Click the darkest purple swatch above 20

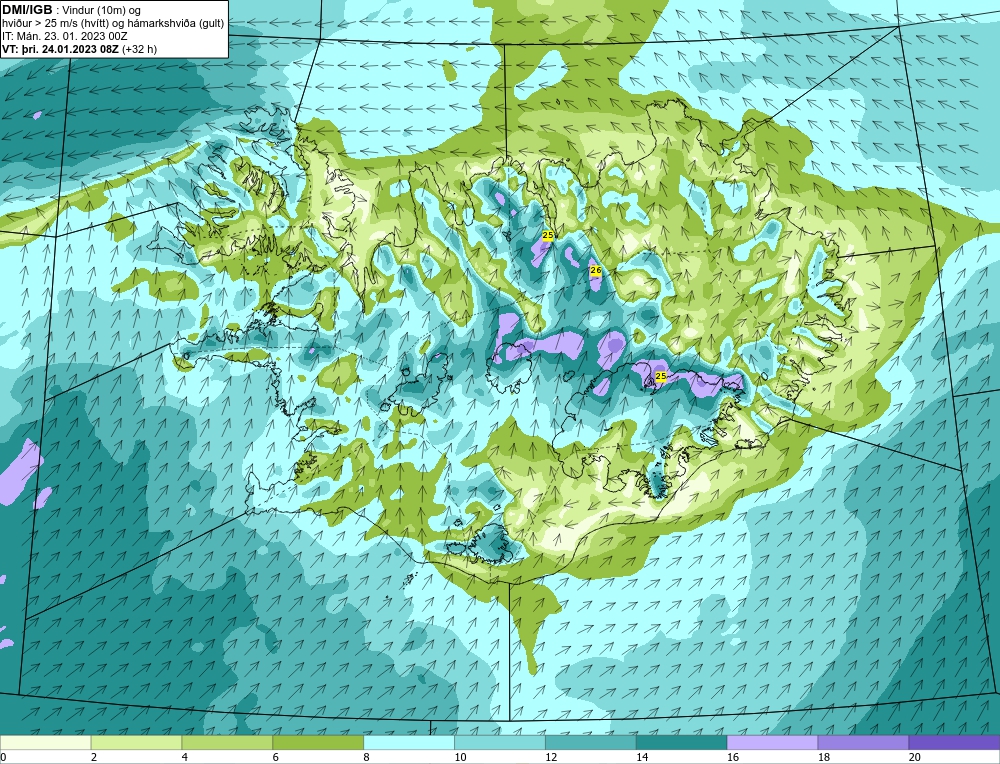(954, 742)
